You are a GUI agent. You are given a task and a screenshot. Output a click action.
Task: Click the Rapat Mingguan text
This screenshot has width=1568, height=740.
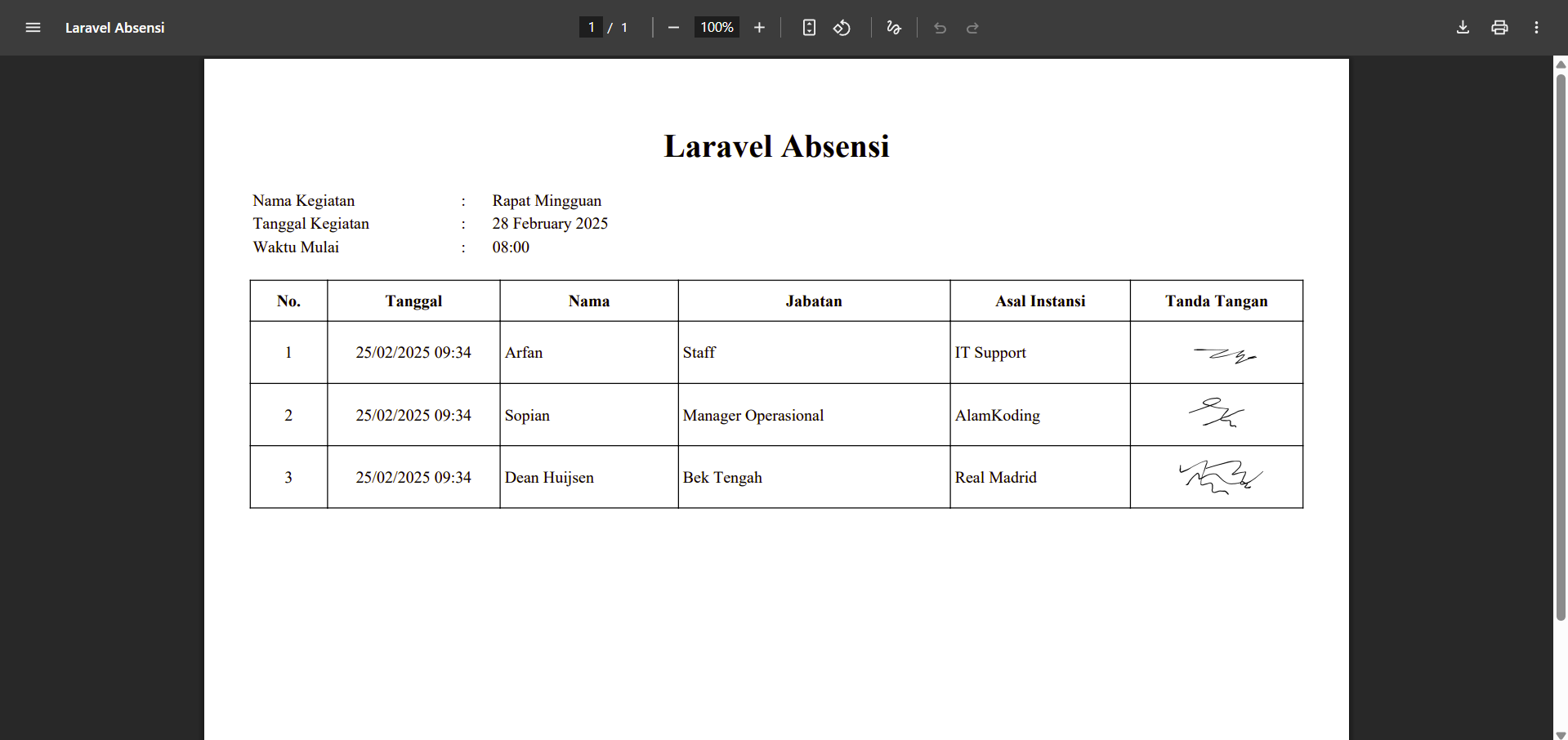(547, 201)
